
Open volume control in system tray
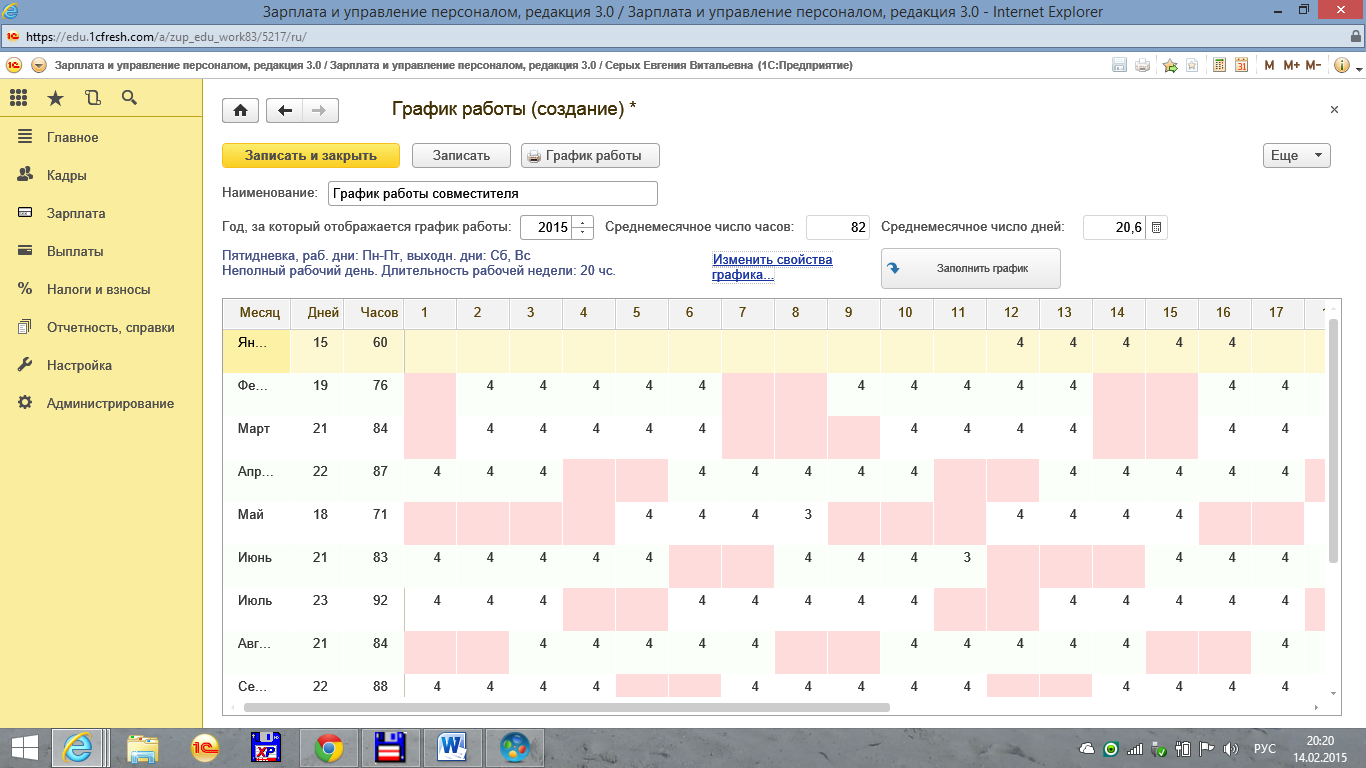pyautogui.click(x=1231, y=748)
